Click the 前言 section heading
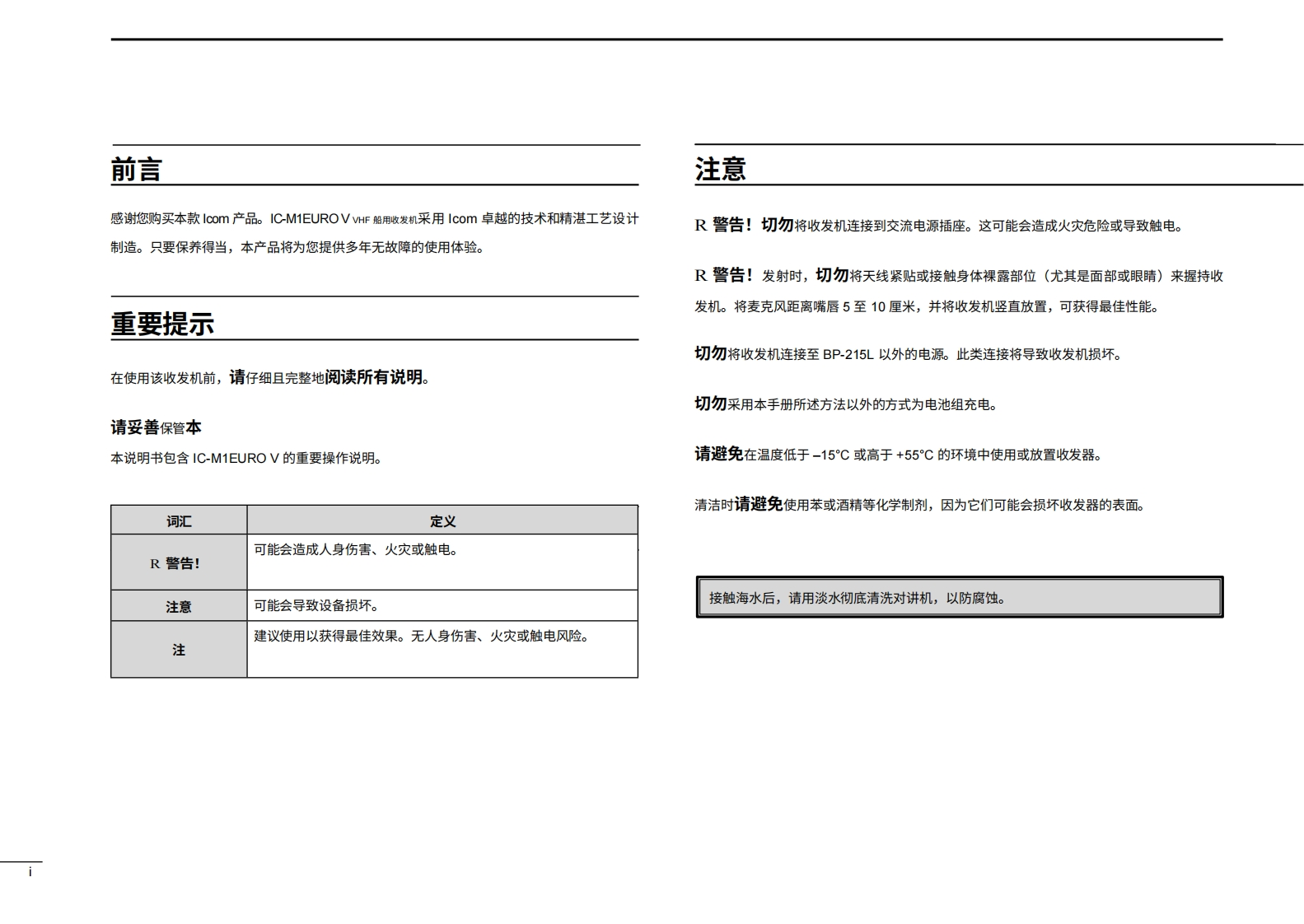Viewport: 1304px width, 924px height. pyautogui.click(x=137, y=170)
